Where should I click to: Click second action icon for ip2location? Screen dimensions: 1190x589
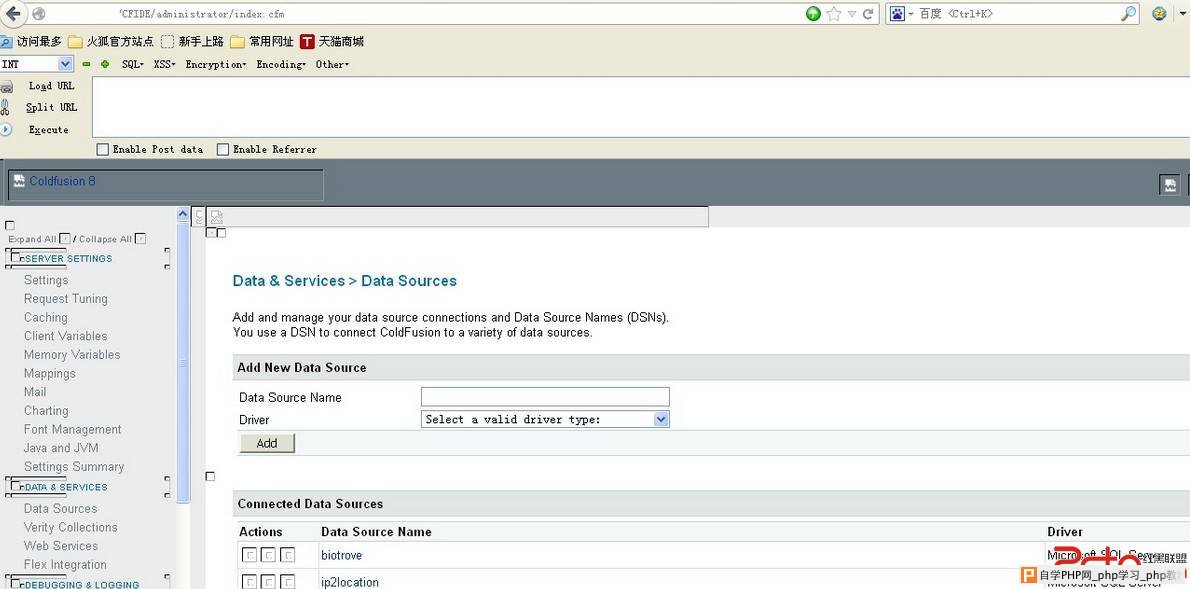268,582
